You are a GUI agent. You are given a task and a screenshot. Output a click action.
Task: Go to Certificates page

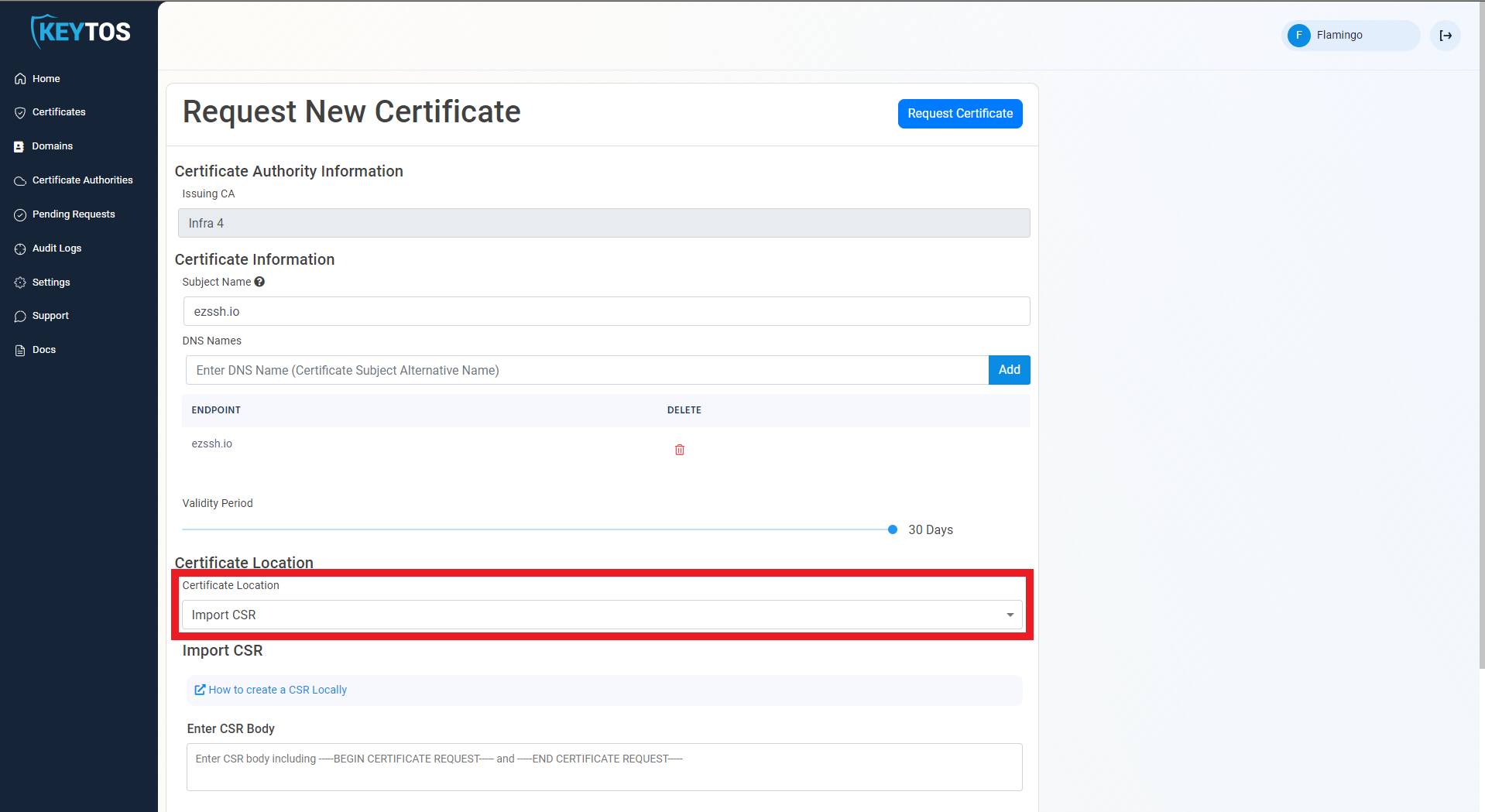click(x=59, y=112)
